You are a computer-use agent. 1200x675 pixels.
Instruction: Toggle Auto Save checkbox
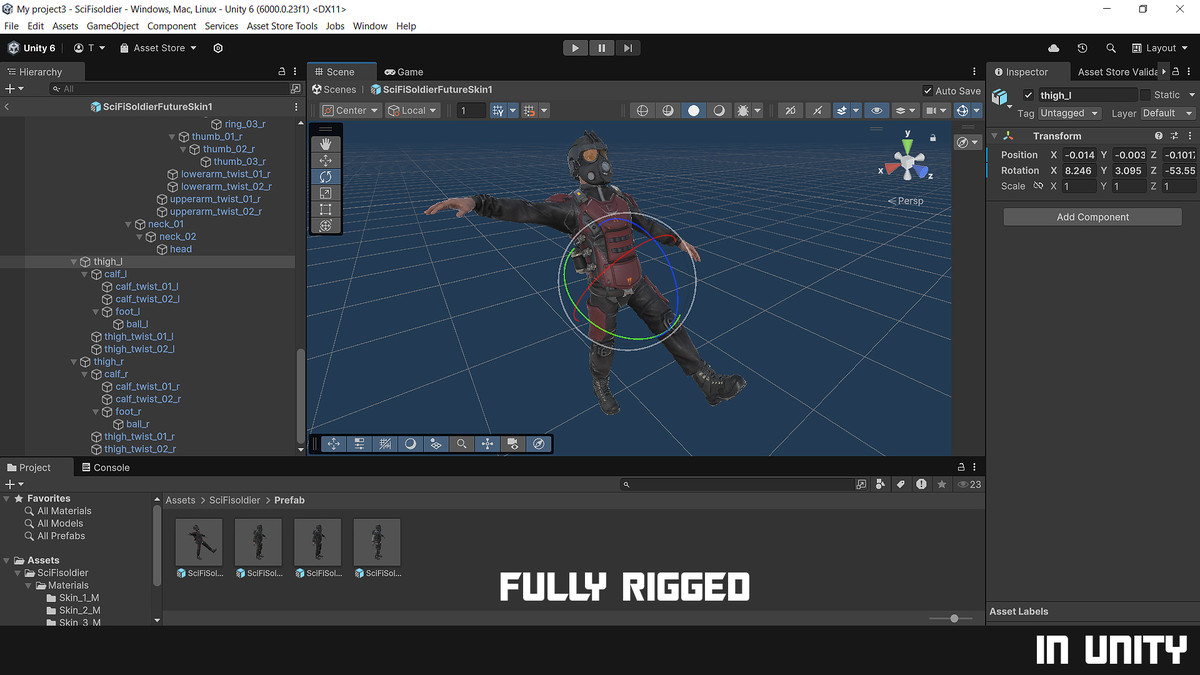[927, 90]
